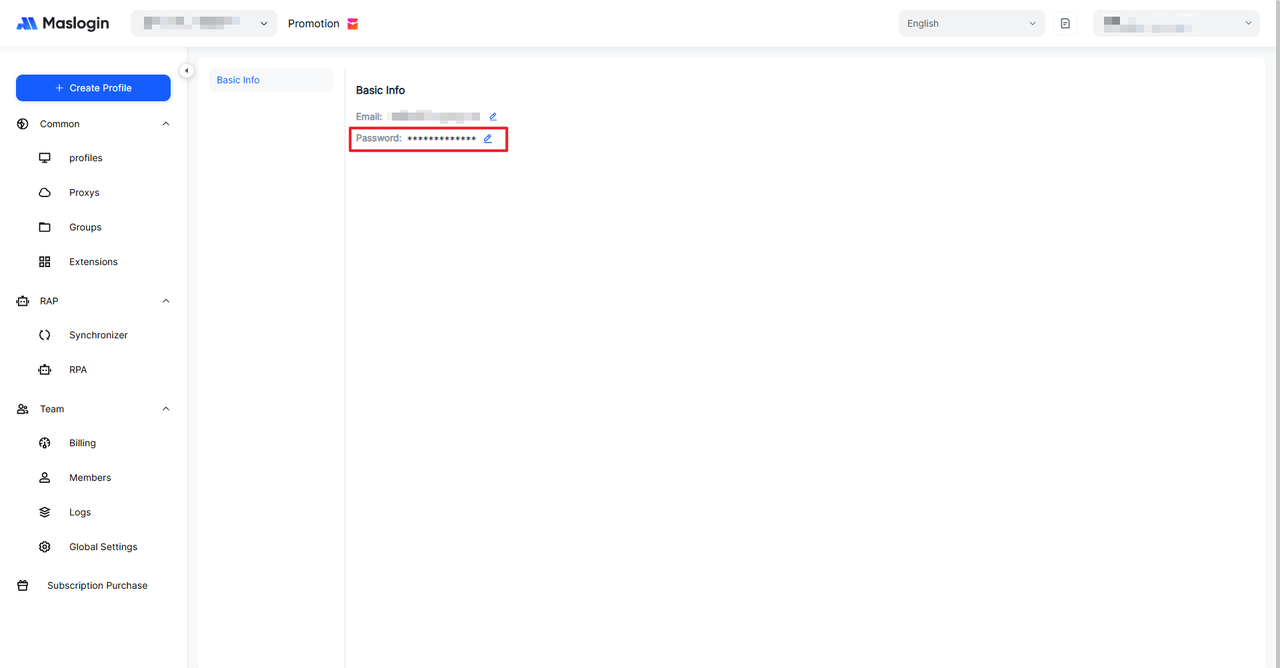Collapse the sidebar with the arrow handle
1280x668 pixels.
coord(186,71)
